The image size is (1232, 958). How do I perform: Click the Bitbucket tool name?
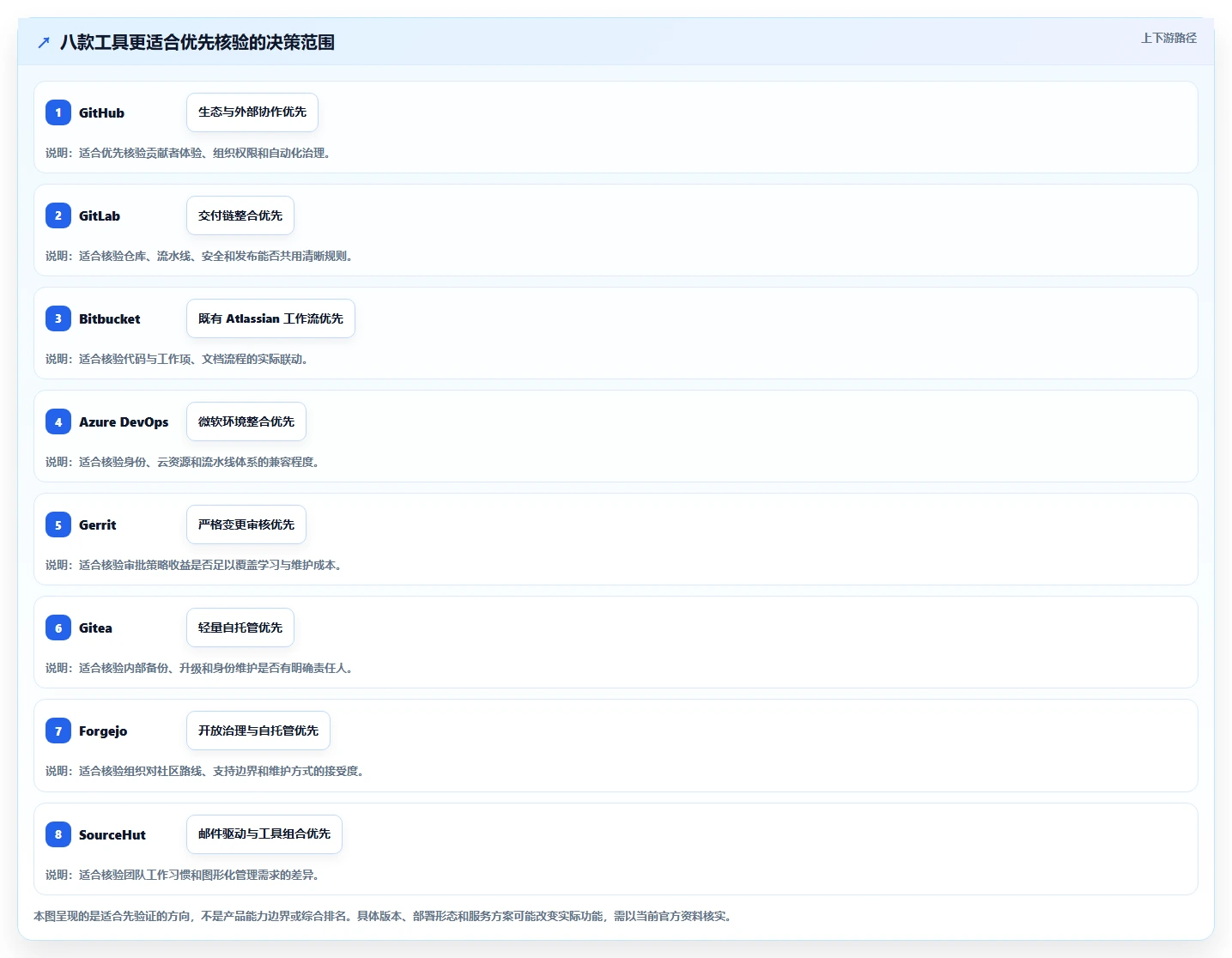click(x=110, y=318)
